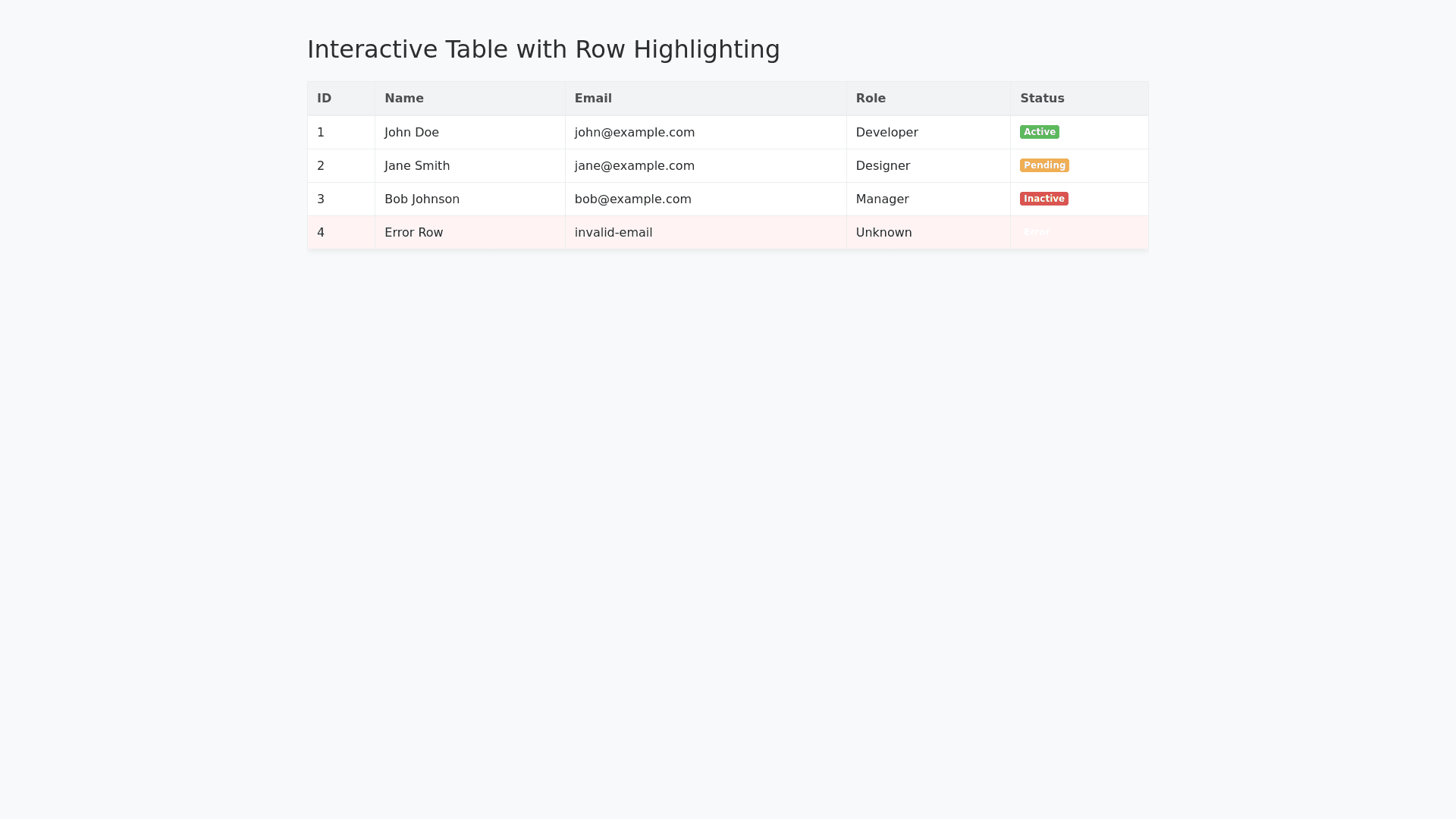Select the John Doe name cell
The width and height of the screenshot is (1456, 819).
pos(412,133)
